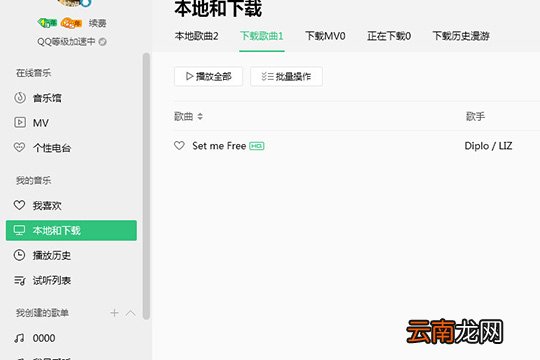The height and width of the screenshot is (360, 540).
Task: Select the song Set me Free
Action: [x=219, y=146]
